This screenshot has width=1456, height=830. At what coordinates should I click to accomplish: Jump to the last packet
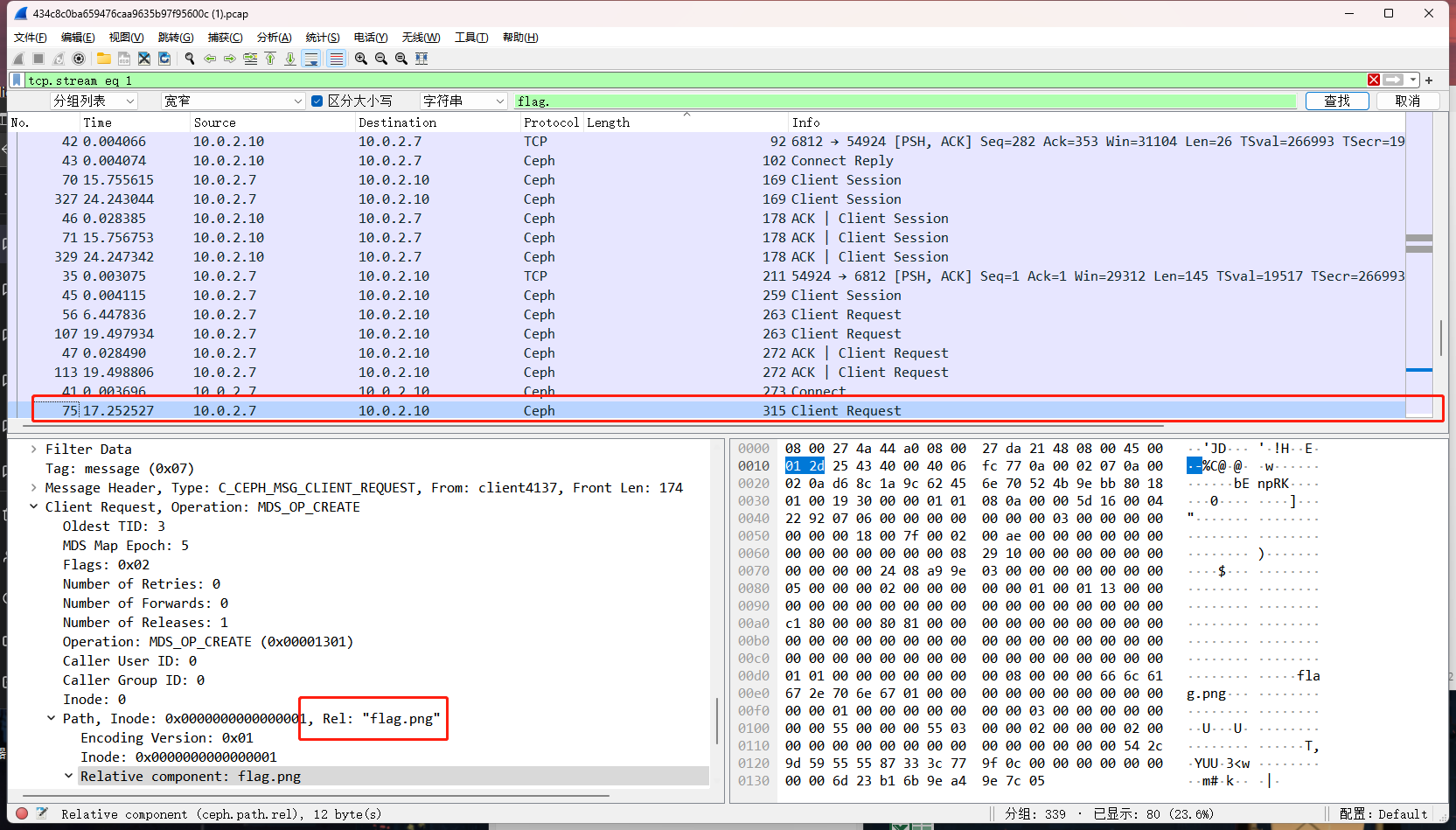[290, 59]
